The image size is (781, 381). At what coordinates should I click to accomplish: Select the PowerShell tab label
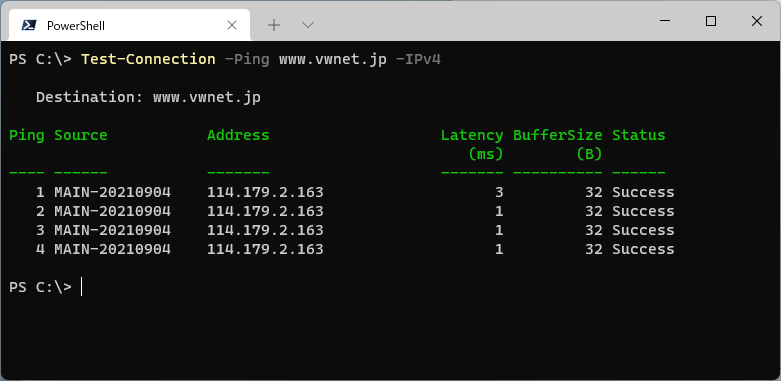[x=76, y=25]
